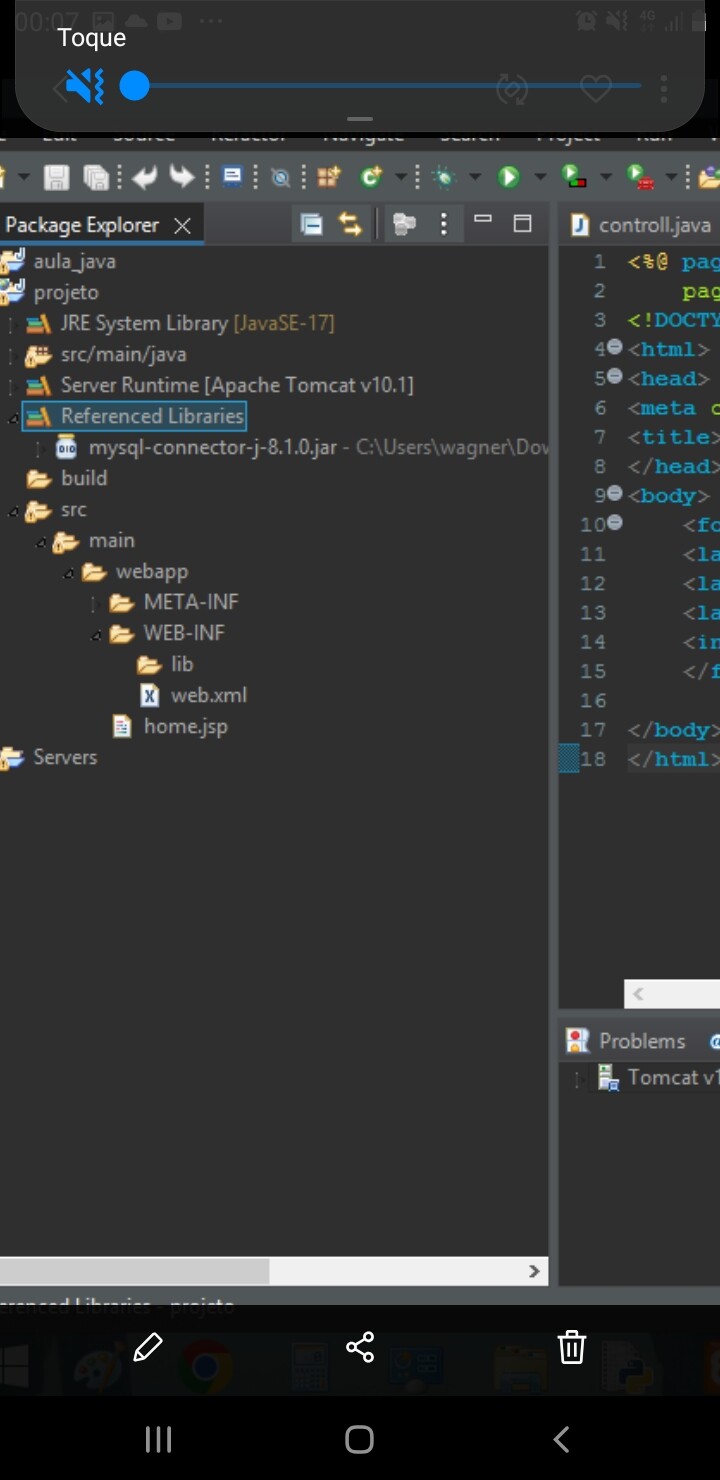Tap the pencil edit icon at bottom

coord(148,1347)
